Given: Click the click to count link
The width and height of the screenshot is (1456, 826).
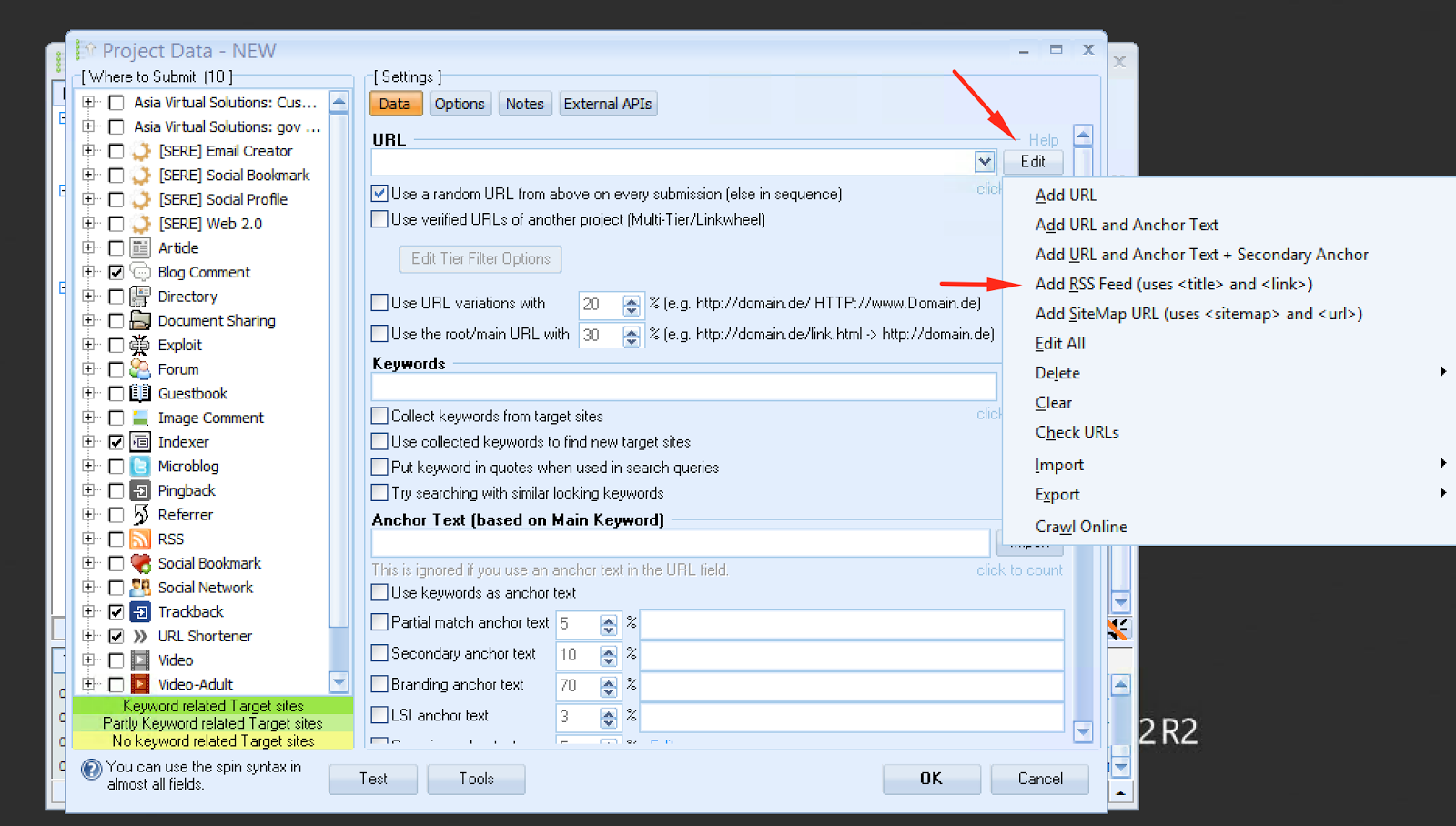Looking at the screenshot, I should [1019, 570].
